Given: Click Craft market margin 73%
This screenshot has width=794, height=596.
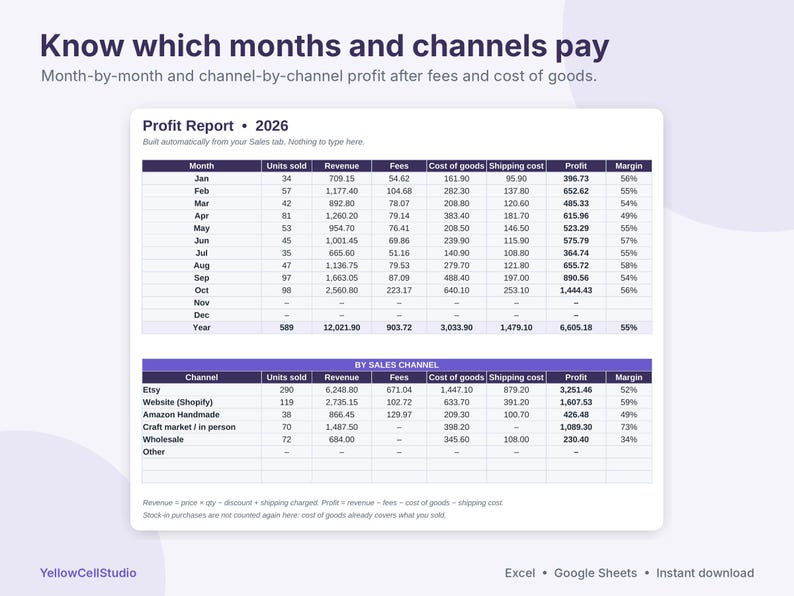Looking at the screenshot, I should click(x=628, y=427).
